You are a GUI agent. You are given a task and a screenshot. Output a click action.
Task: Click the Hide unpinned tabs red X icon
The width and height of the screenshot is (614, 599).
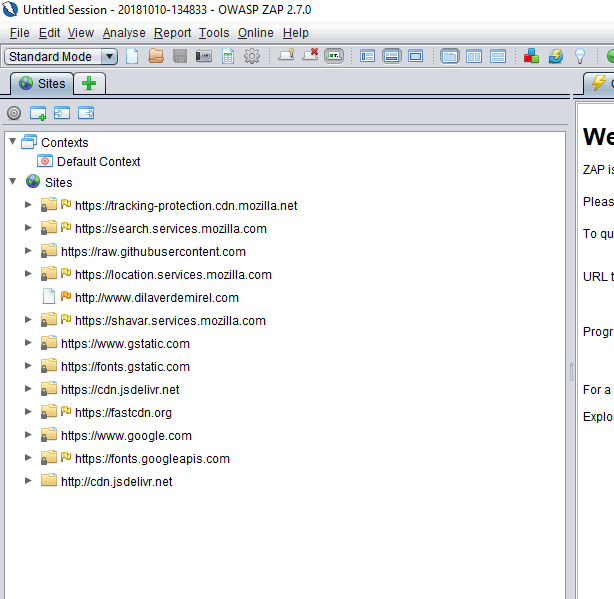(310, 55)
